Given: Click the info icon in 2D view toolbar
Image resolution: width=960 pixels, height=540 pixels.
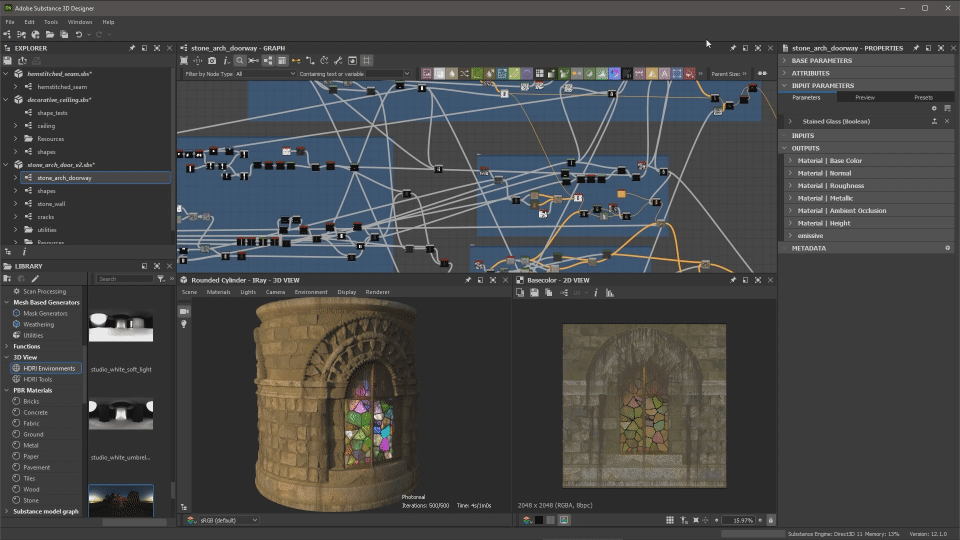Looking at the screenshot, I should [x=596, y=293].
